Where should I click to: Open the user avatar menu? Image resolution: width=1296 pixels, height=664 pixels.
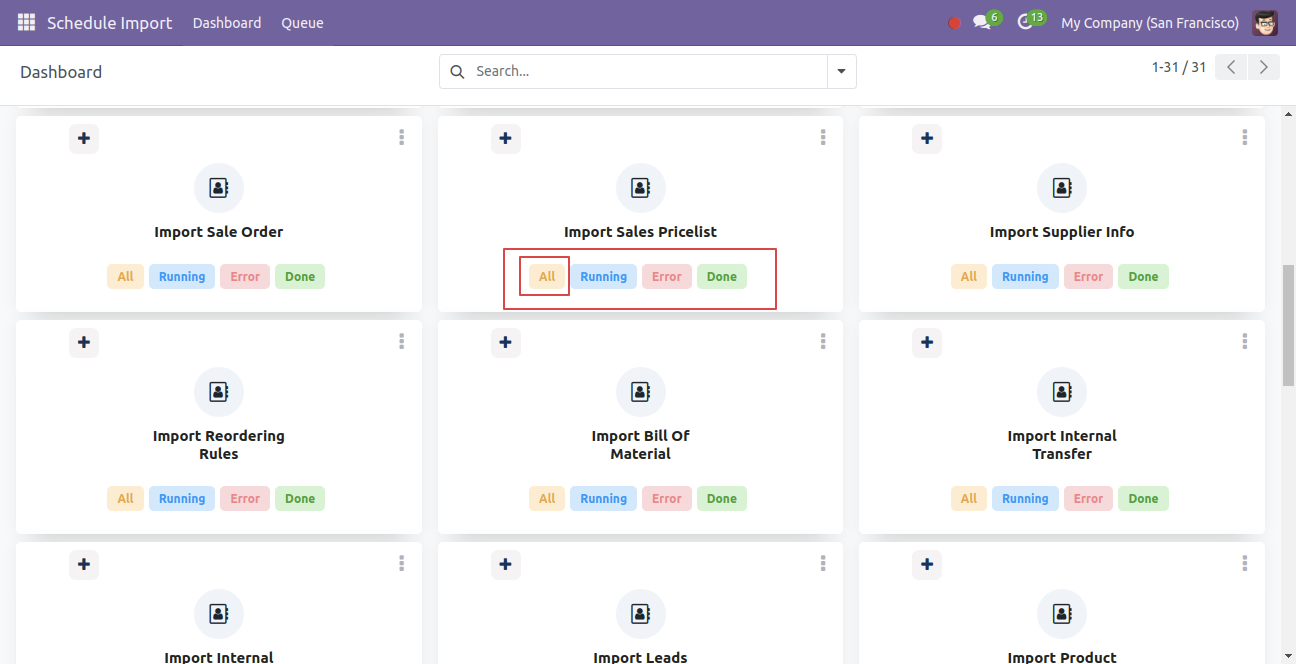(1265, 22)
